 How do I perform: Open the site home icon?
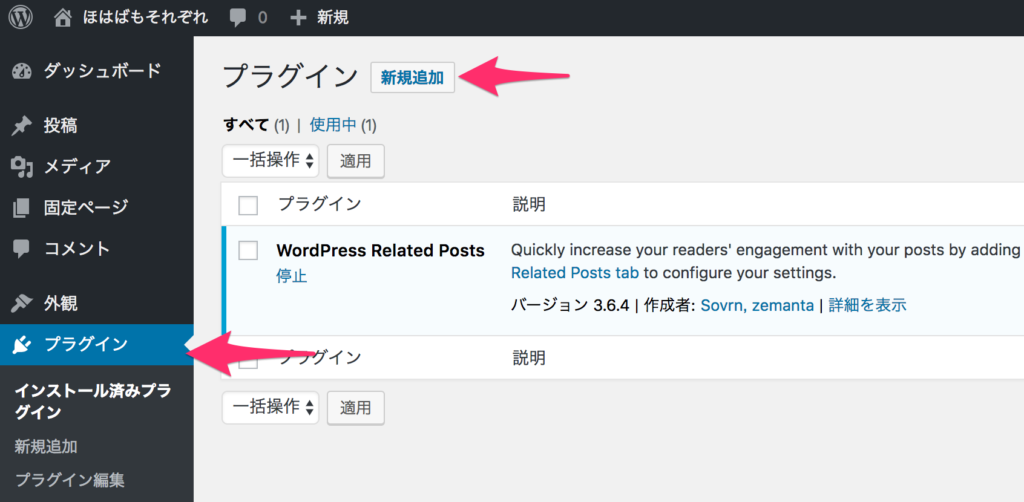63,18
